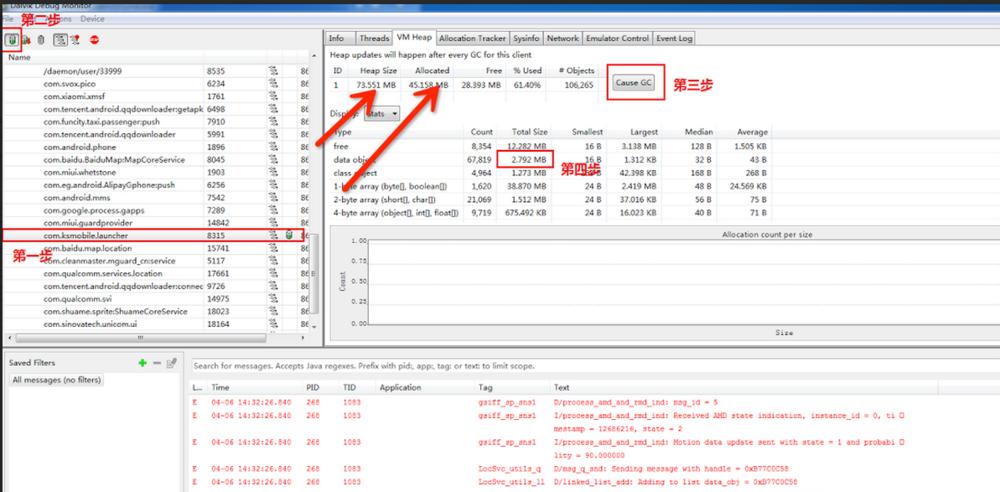1000x492 pixels.
Task: Click the red Stop Process toolbar icon
Action: (x=94, y=40)
